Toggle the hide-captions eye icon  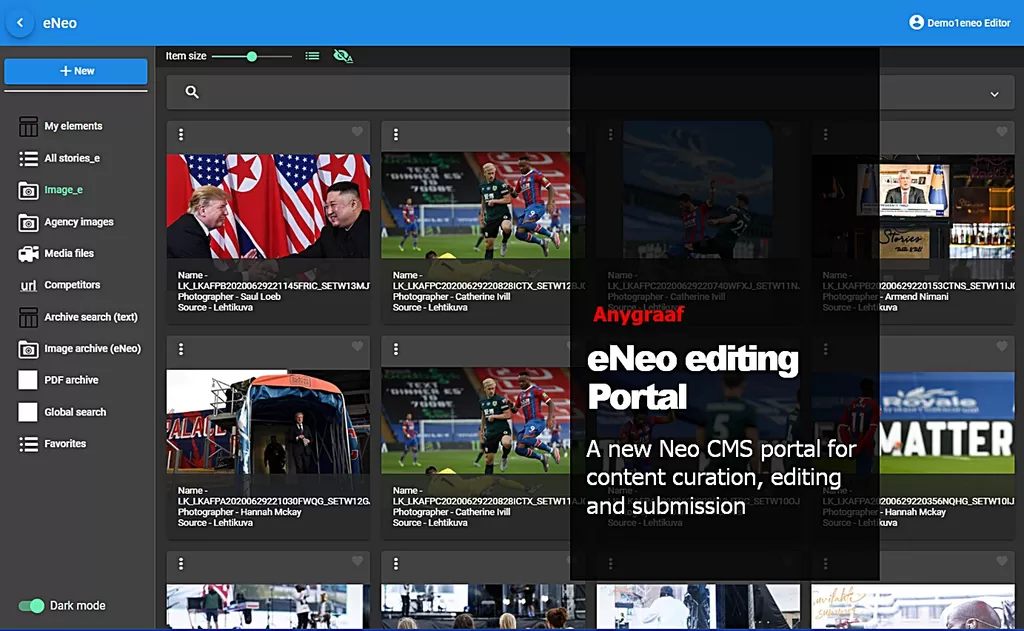(x=343, y=56)
